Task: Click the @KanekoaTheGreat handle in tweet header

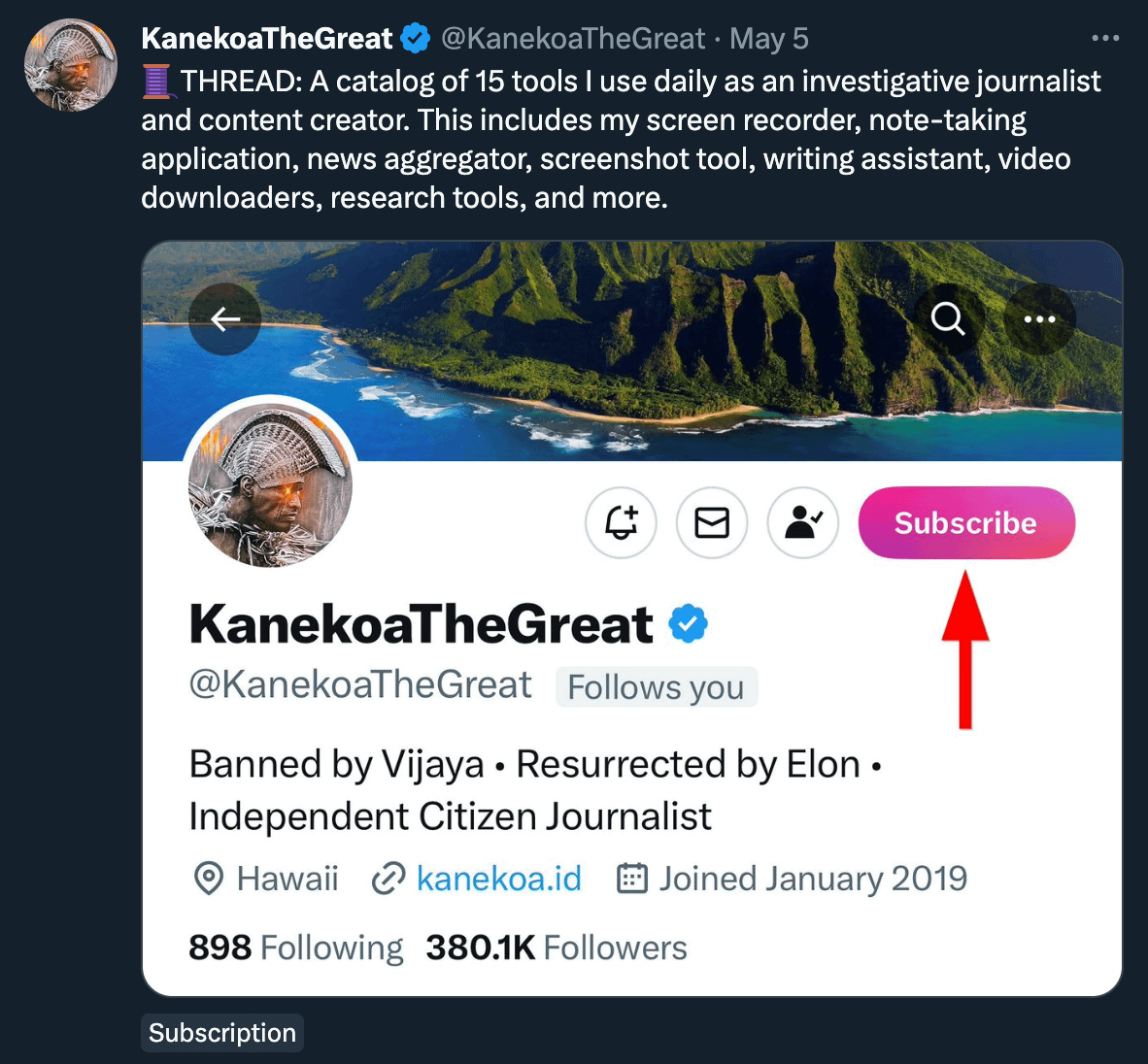Action: click(x=573, y=39)
